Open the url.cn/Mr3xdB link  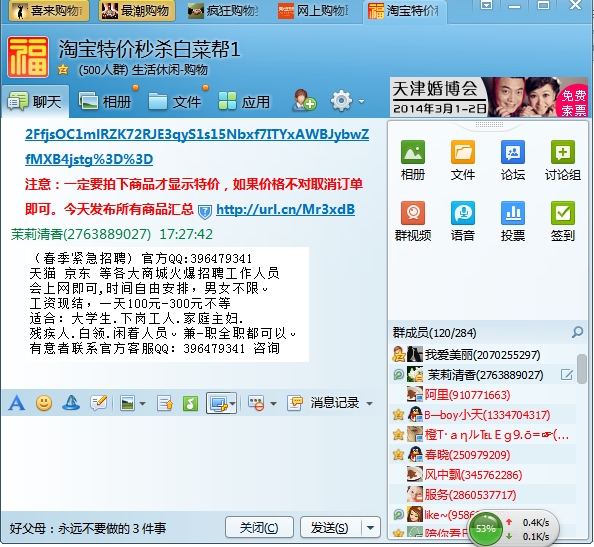(x=285, y=209)
